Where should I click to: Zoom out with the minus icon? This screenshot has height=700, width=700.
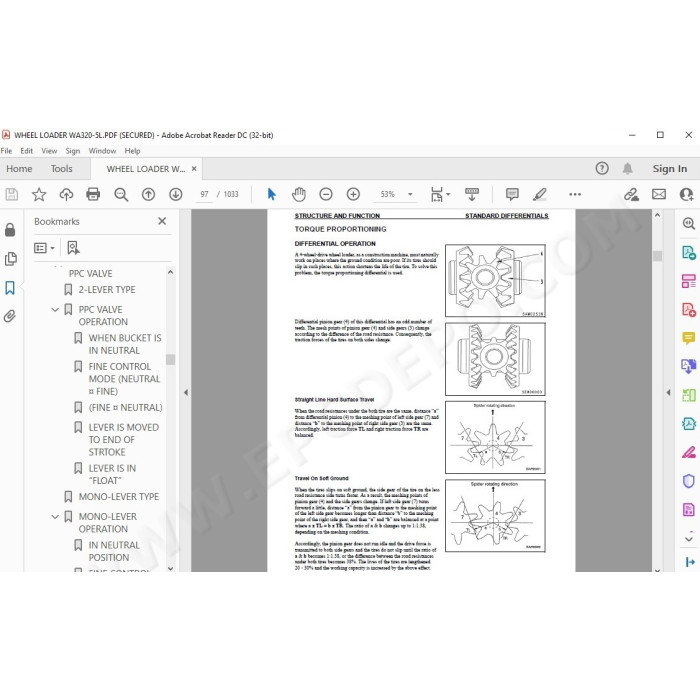click(326, 194)
